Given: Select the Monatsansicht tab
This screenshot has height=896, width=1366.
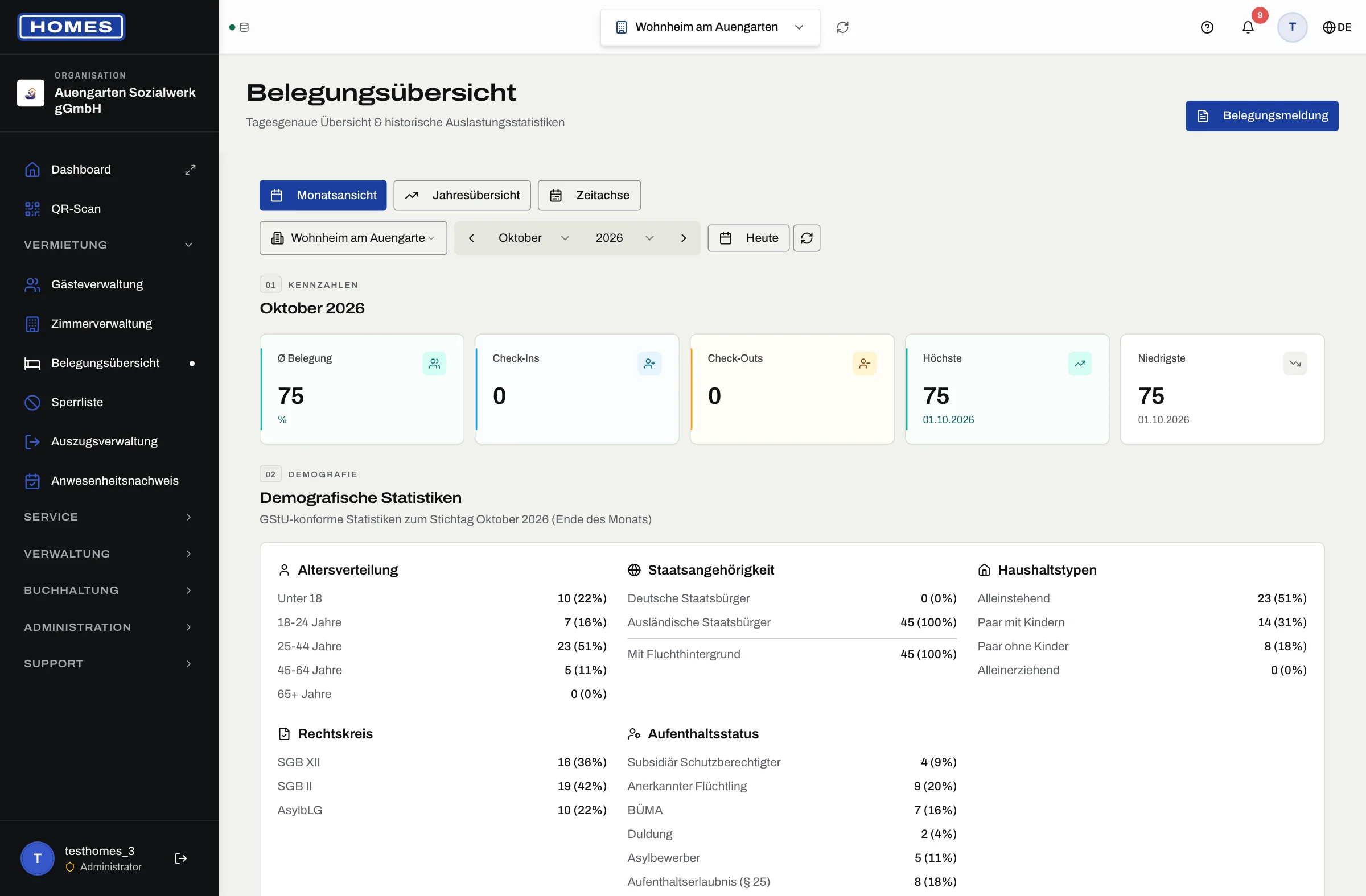Looking at the screenshot, I should pyautogui.click(x=323, y=196).
